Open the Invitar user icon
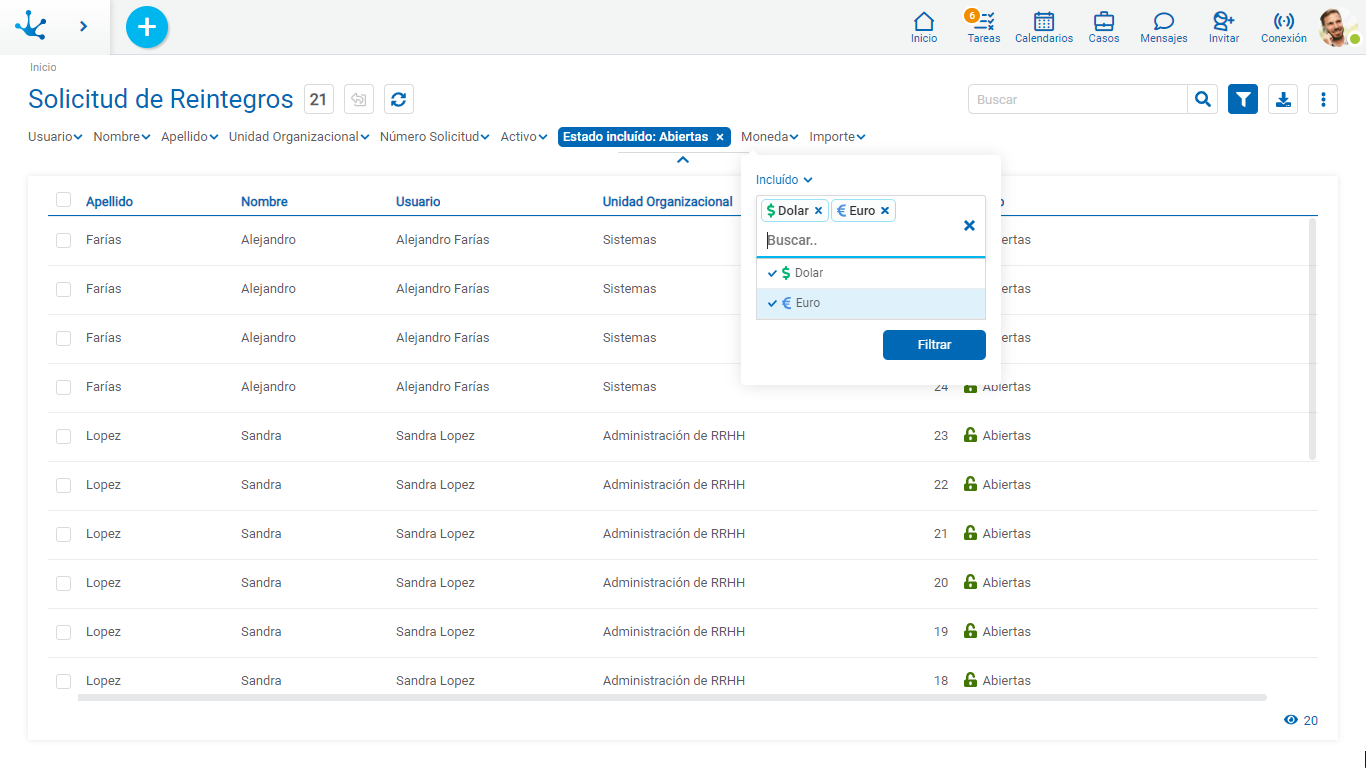 coord(1224,27)
